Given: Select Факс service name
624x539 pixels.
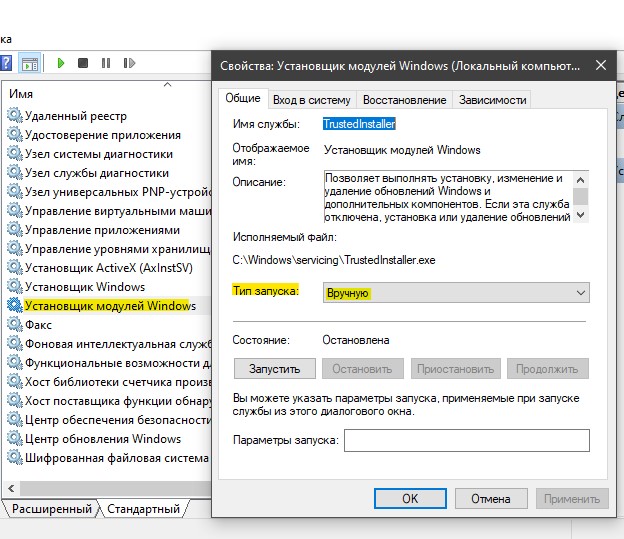Looking at the screenshot, I should (x=38, y=325).
